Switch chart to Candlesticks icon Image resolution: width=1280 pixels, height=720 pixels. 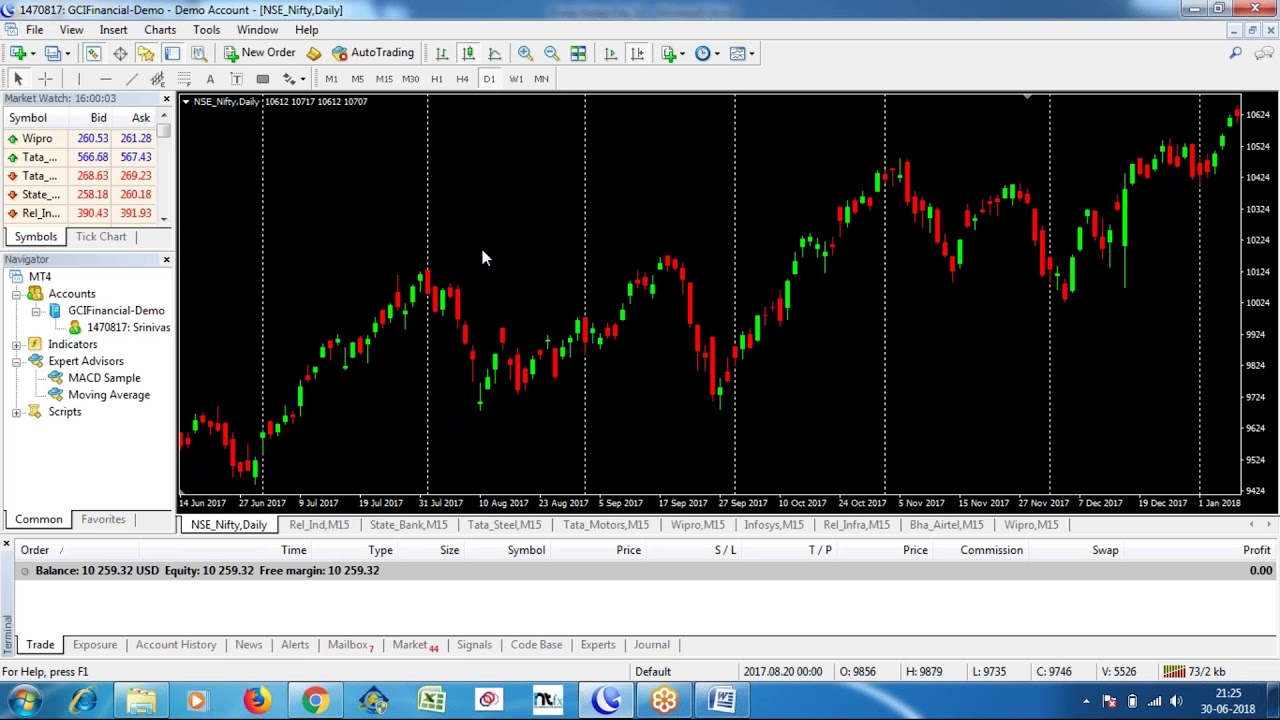[468, 53]
